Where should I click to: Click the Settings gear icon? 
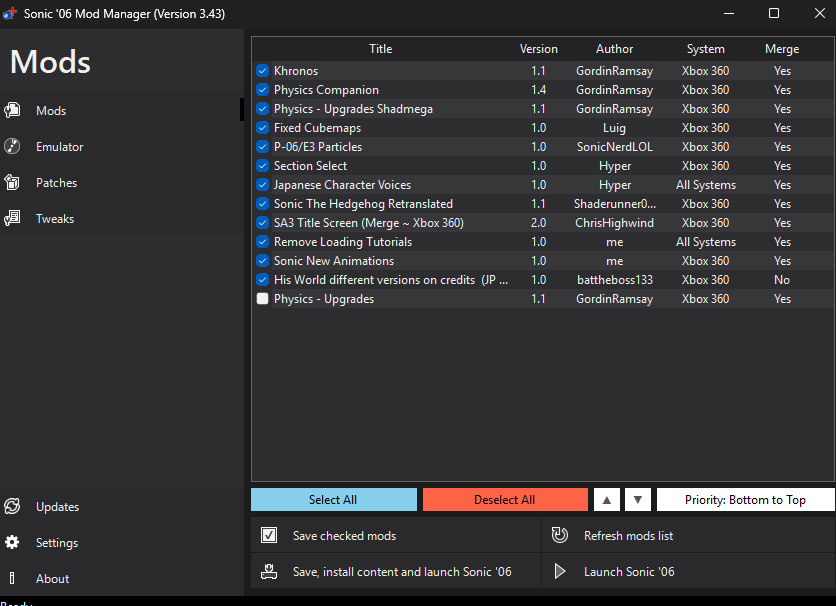12,542
